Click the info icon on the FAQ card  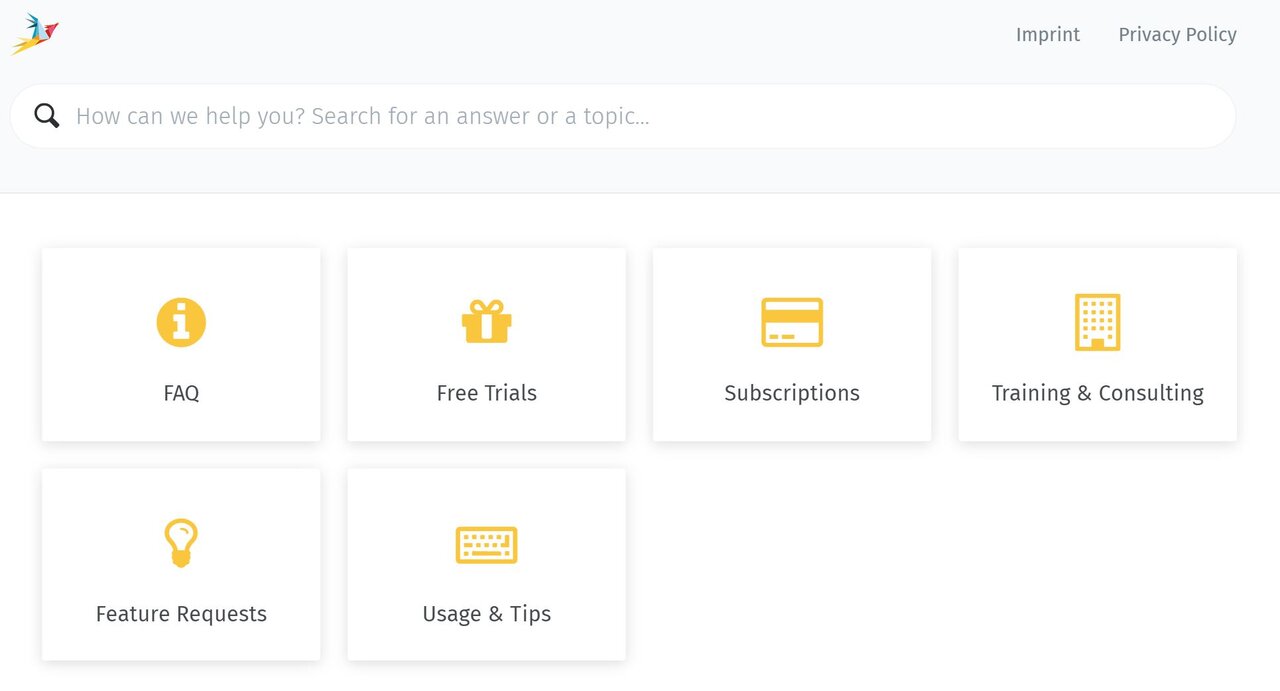(181, 321)
